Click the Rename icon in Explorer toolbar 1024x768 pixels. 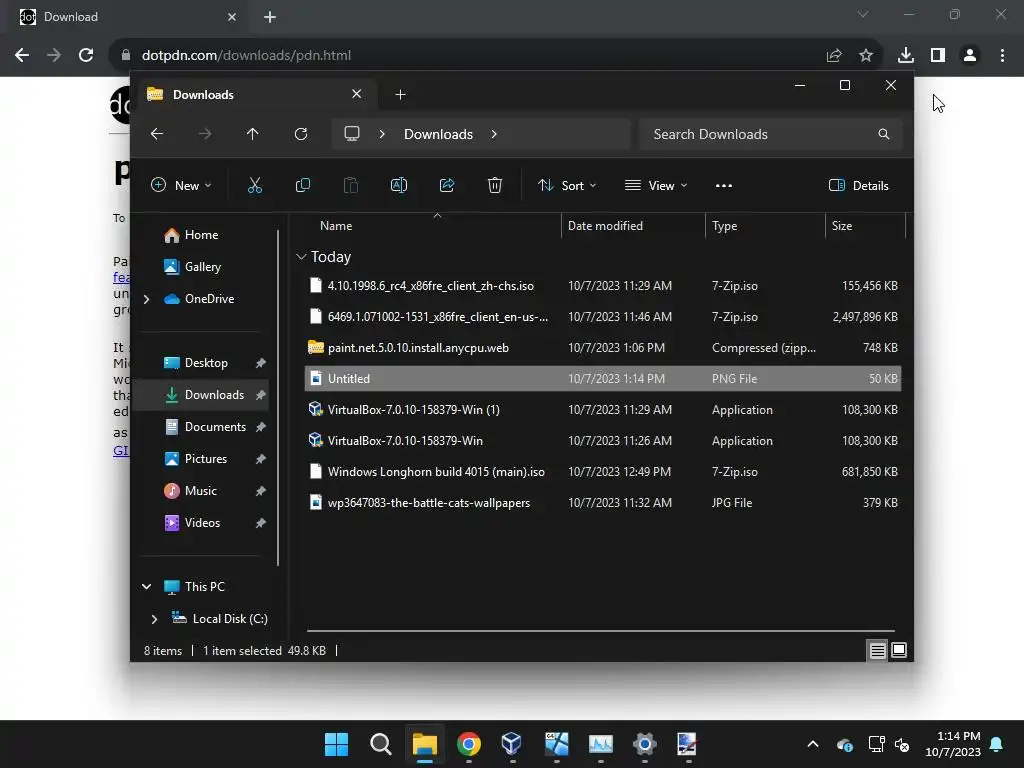tap(398, 185)
